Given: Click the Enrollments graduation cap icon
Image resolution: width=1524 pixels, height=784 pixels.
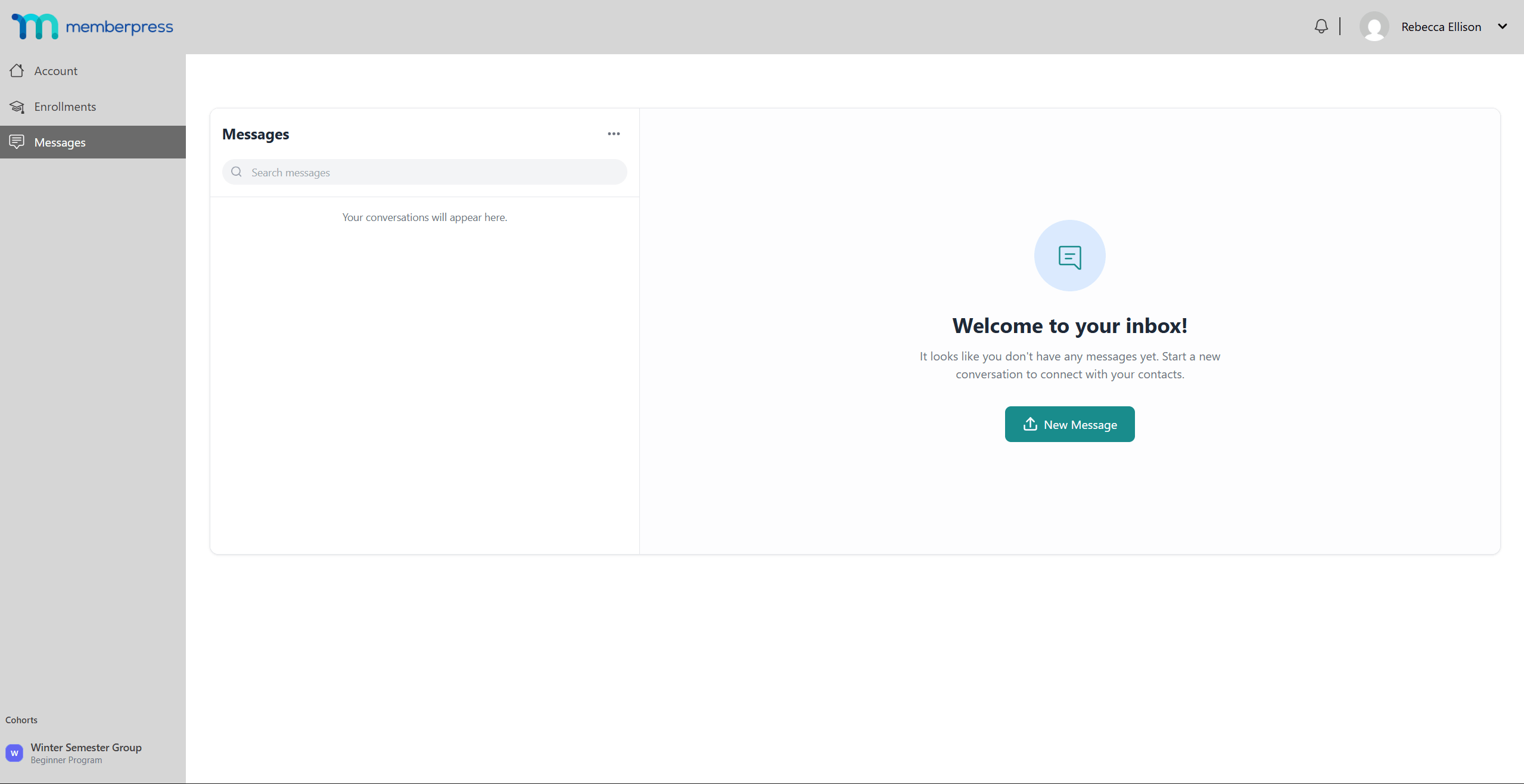Looking at the screenshot, I should tap(17, 107).
